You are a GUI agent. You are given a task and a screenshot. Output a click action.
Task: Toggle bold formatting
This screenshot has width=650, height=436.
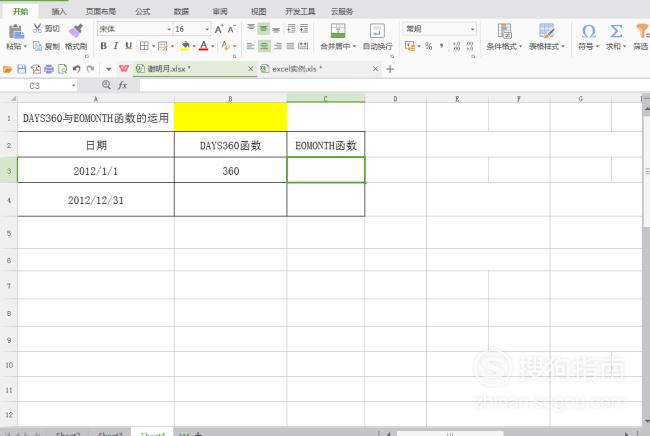point(104,46)
